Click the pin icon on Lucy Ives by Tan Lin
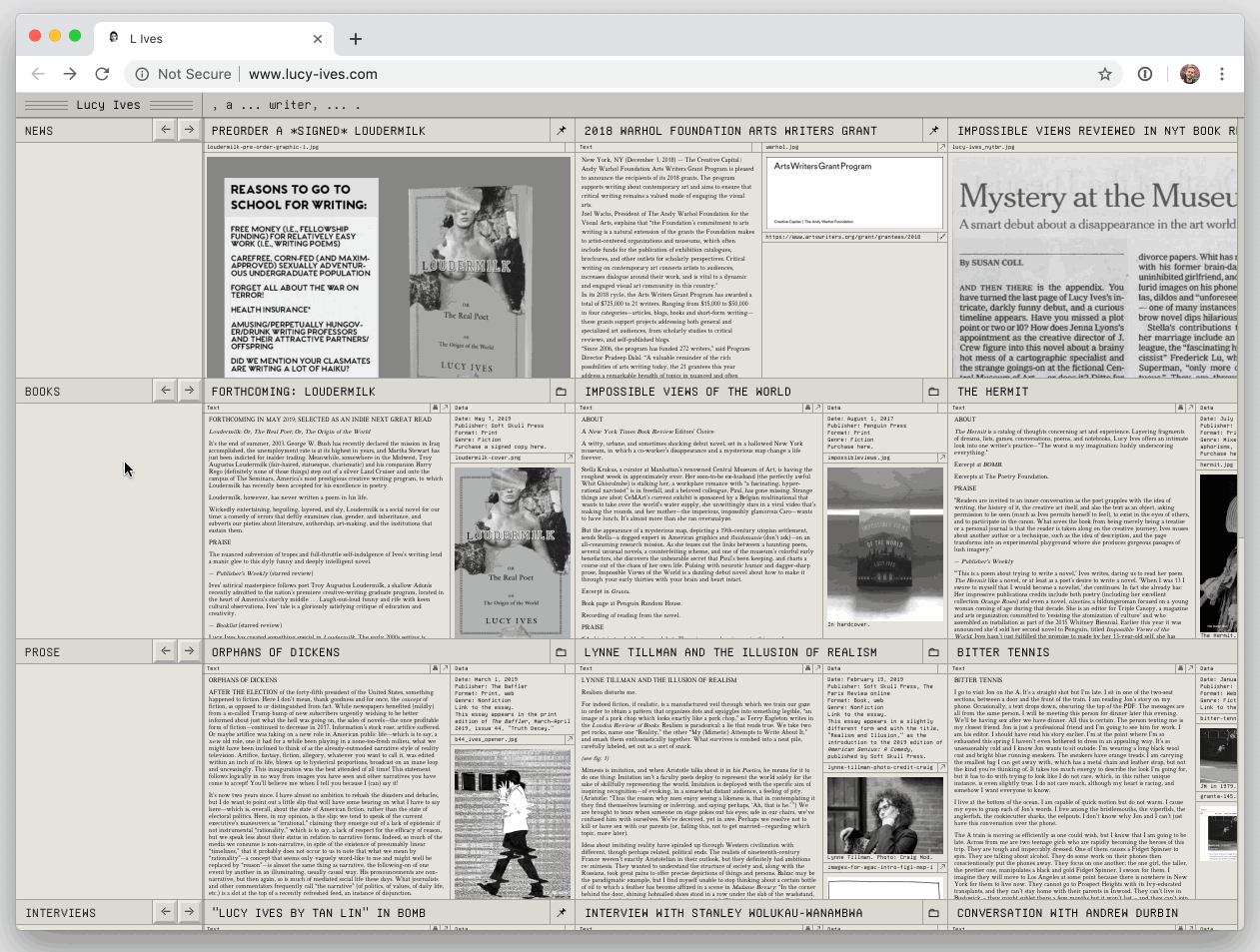Image resolution: width=1260 pixels, height=952 pixels. (562, 912)
